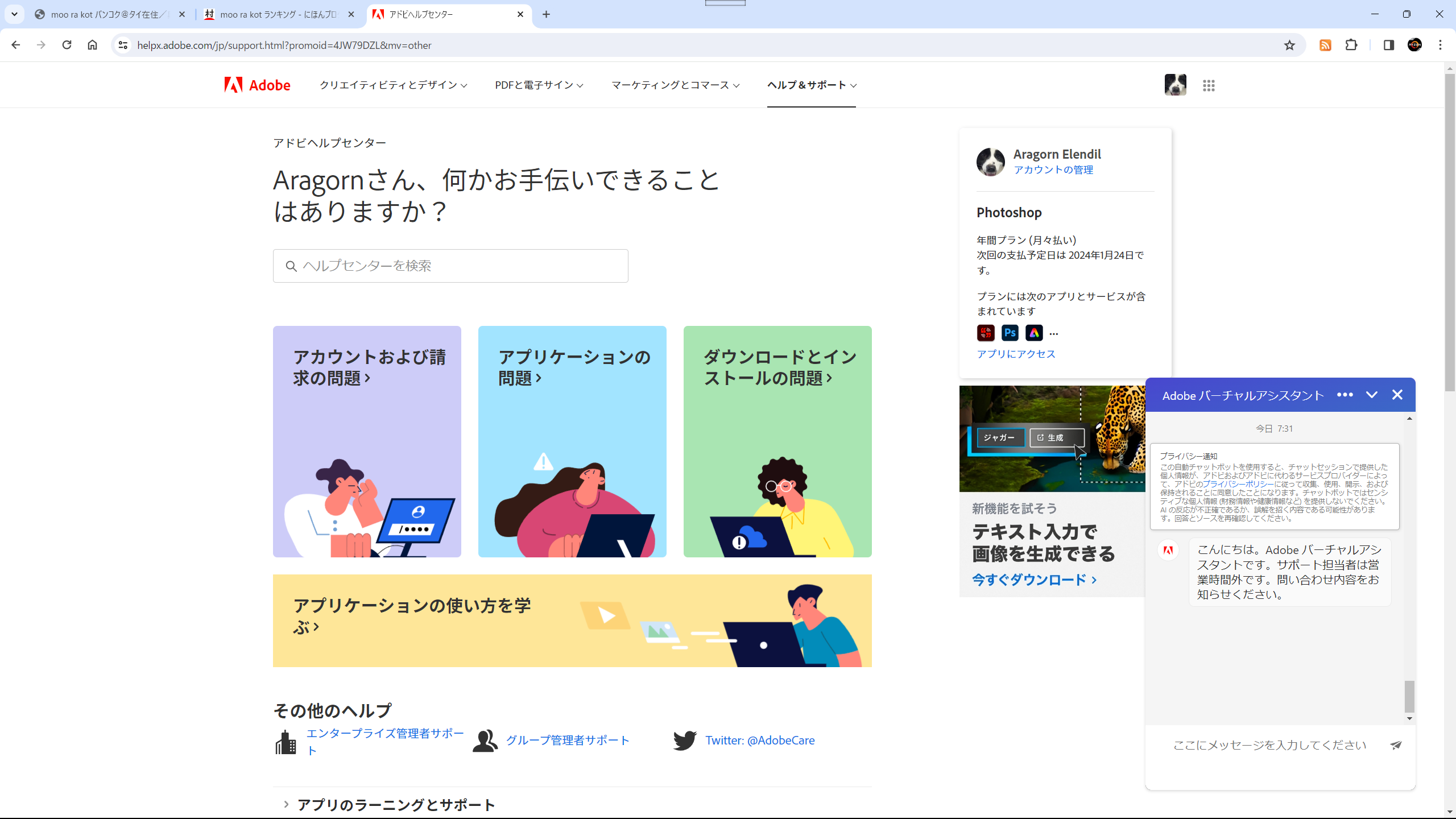
Task: Click the Photoshop Ps app icon
Action: [x=1010, y=333]
